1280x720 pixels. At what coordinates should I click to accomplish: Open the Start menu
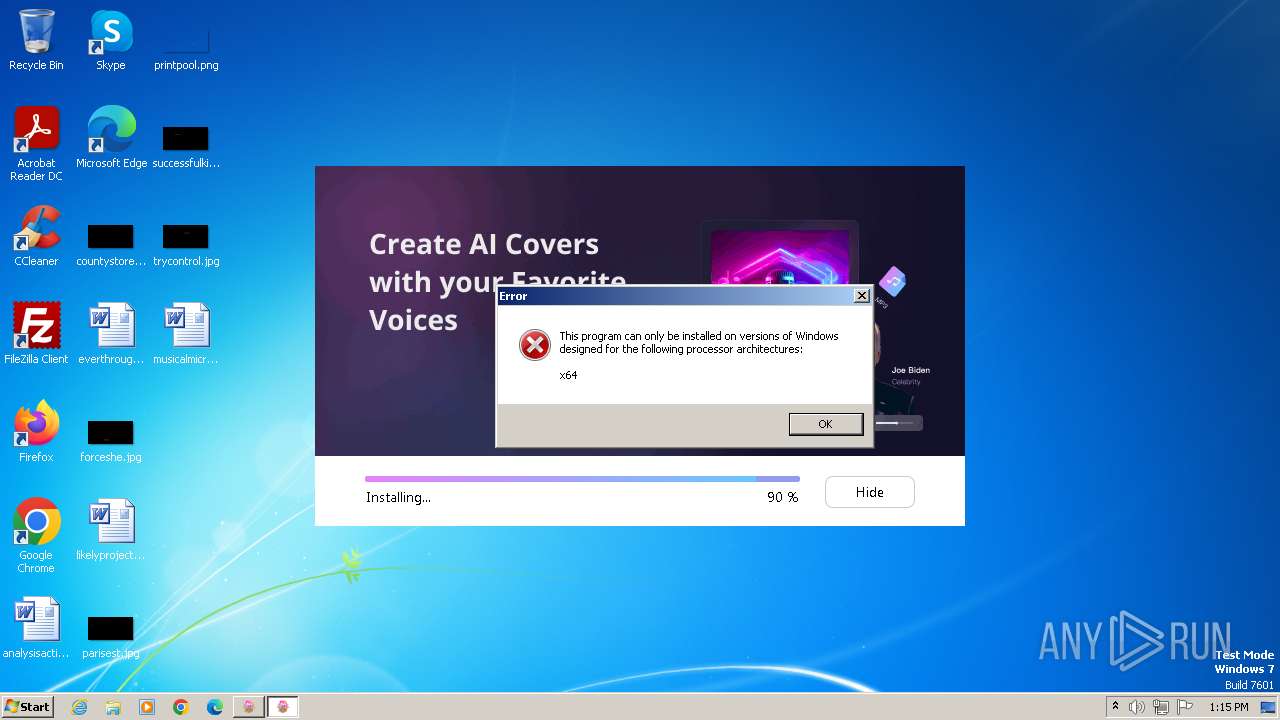coord(27,706)
